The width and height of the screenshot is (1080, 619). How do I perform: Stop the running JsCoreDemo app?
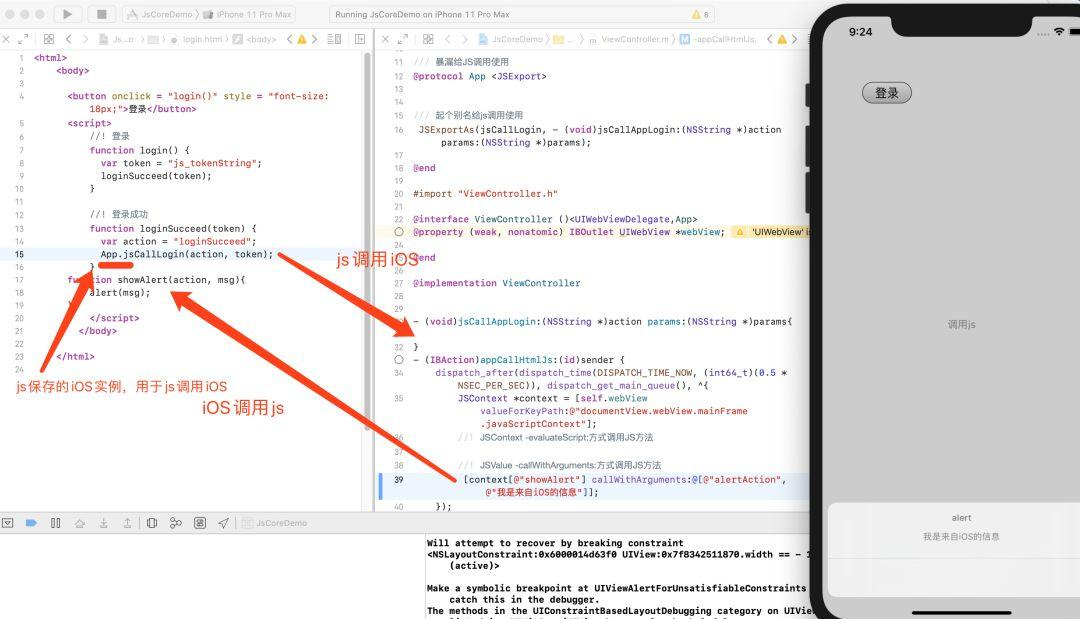click(101, 14)
